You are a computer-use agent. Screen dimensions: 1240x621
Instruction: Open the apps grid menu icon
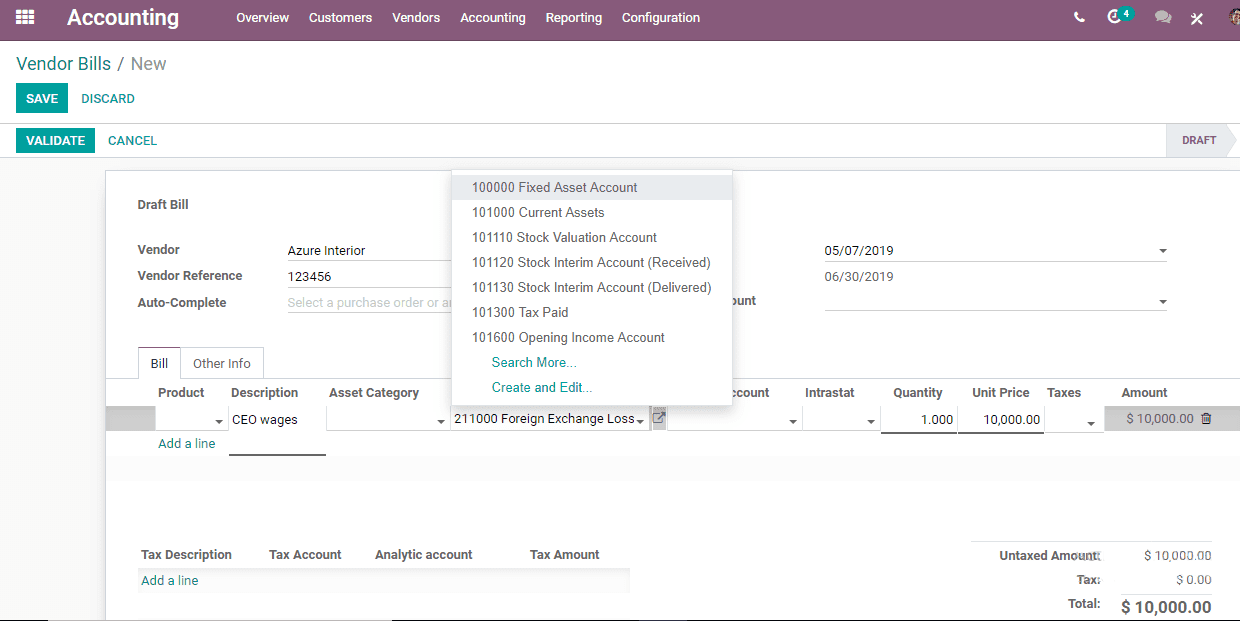[25, 17]
